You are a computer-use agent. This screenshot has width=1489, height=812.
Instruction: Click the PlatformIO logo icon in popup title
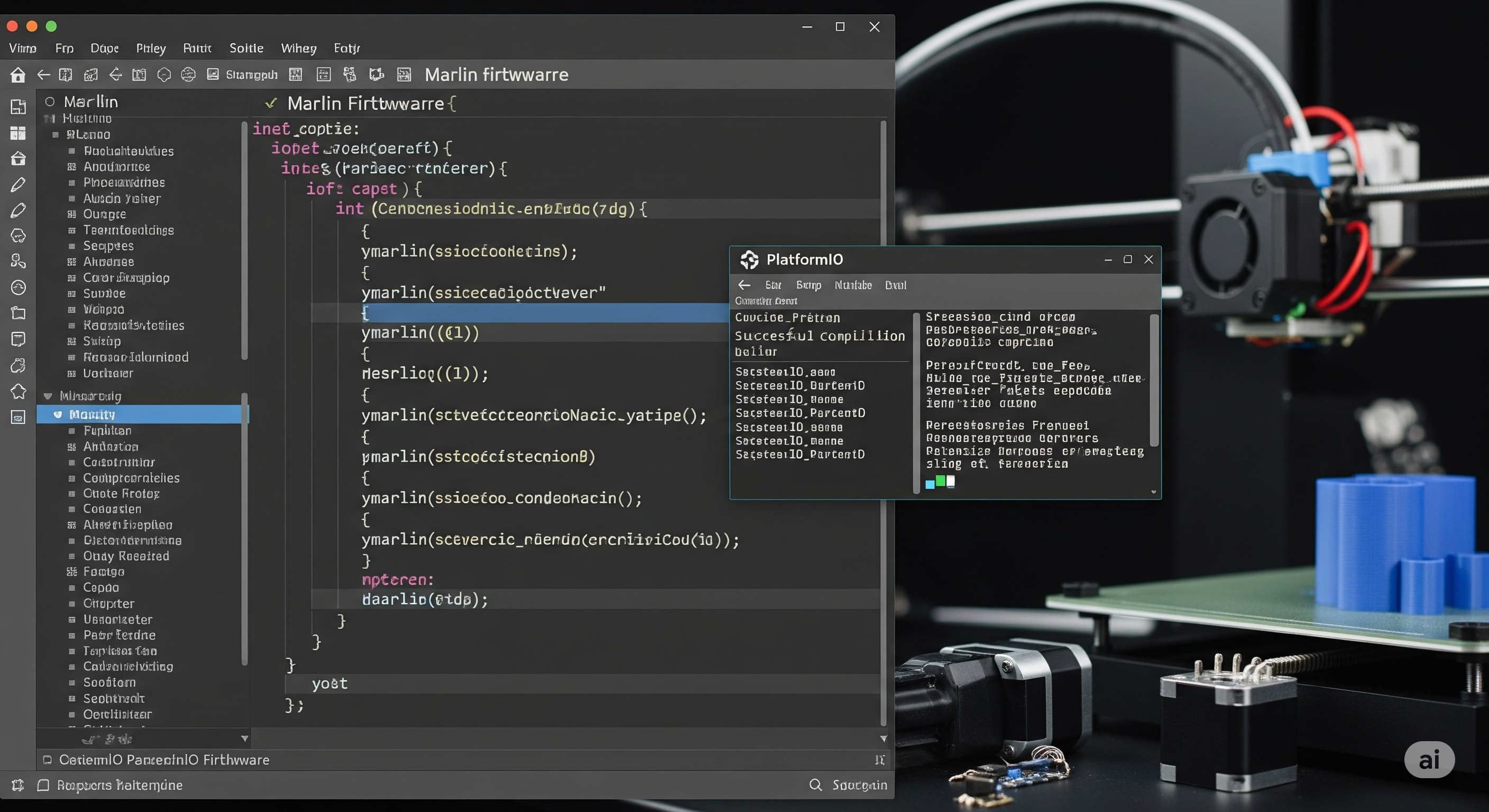(x=749, y=260)
